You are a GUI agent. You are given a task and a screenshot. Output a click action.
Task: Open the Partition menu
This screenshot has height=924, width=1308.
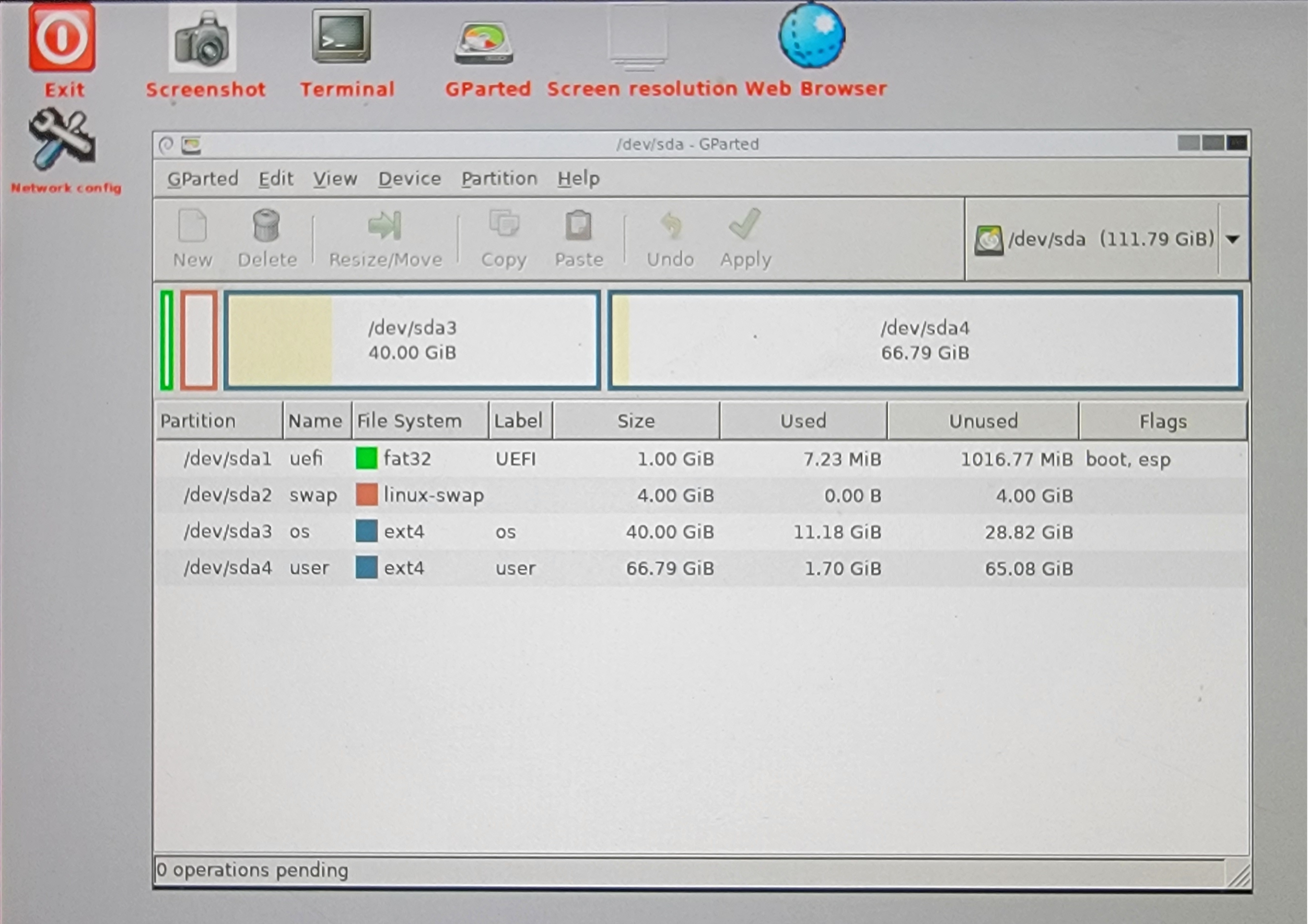tap(499, 179)
